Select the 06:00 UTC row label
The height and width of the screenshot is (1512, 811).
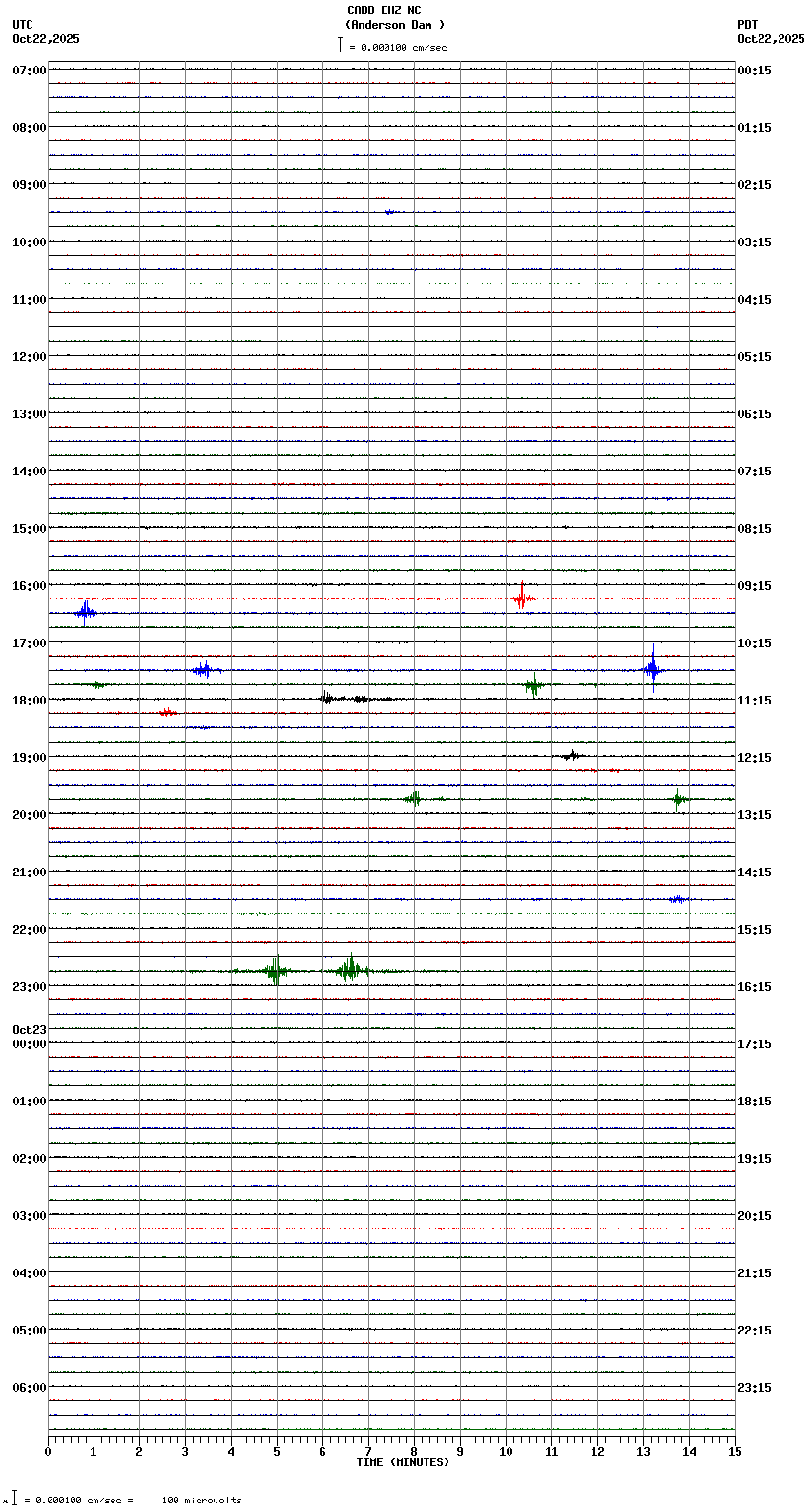tap(30, 1388)
